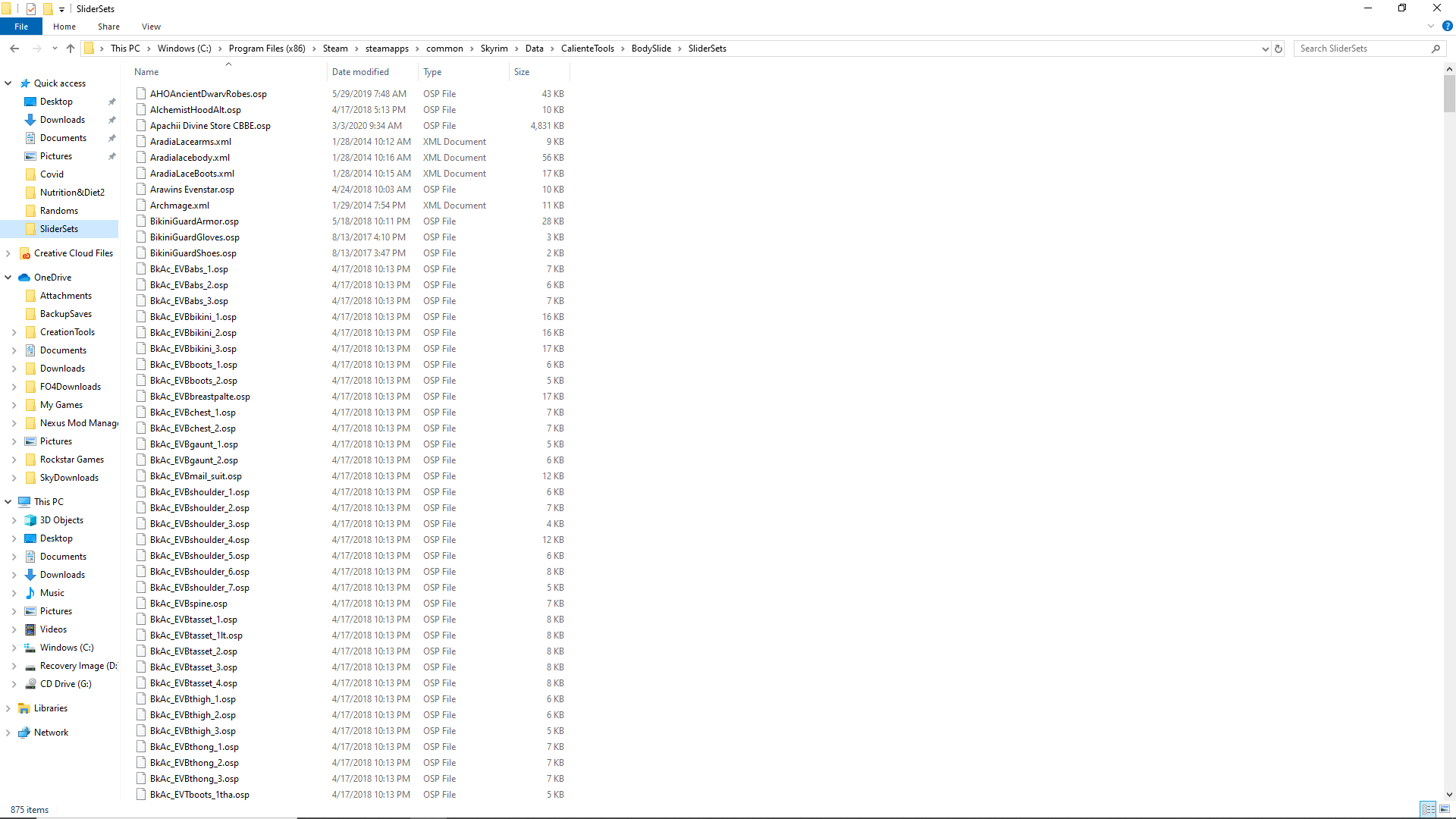This screenshot has width=1456, height=819.
Task: Click the Network icon in sidebar
Action: coord(24,733)
